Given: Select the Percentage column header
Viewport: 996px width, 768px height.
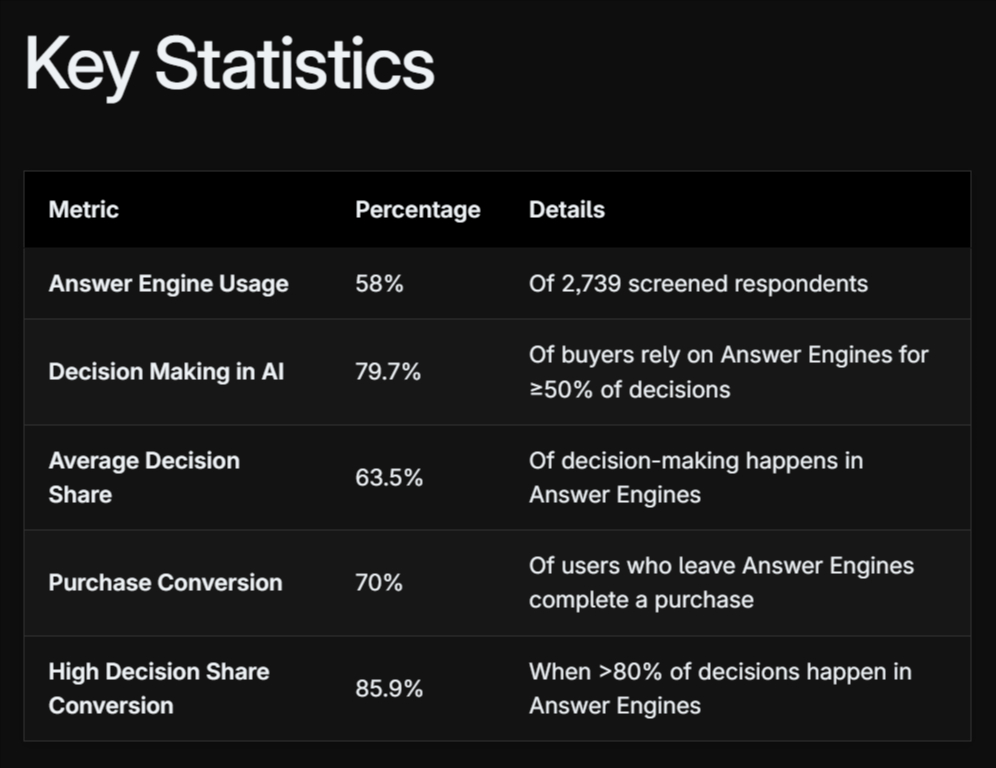Looking at the screenshot, I should 417,210.
